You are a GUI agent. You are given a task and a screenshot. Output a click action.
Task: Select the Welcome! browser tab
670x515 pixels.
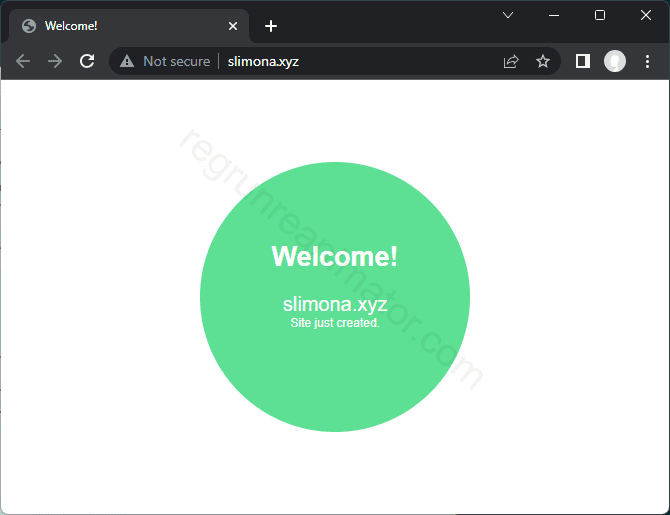point(120,26)
